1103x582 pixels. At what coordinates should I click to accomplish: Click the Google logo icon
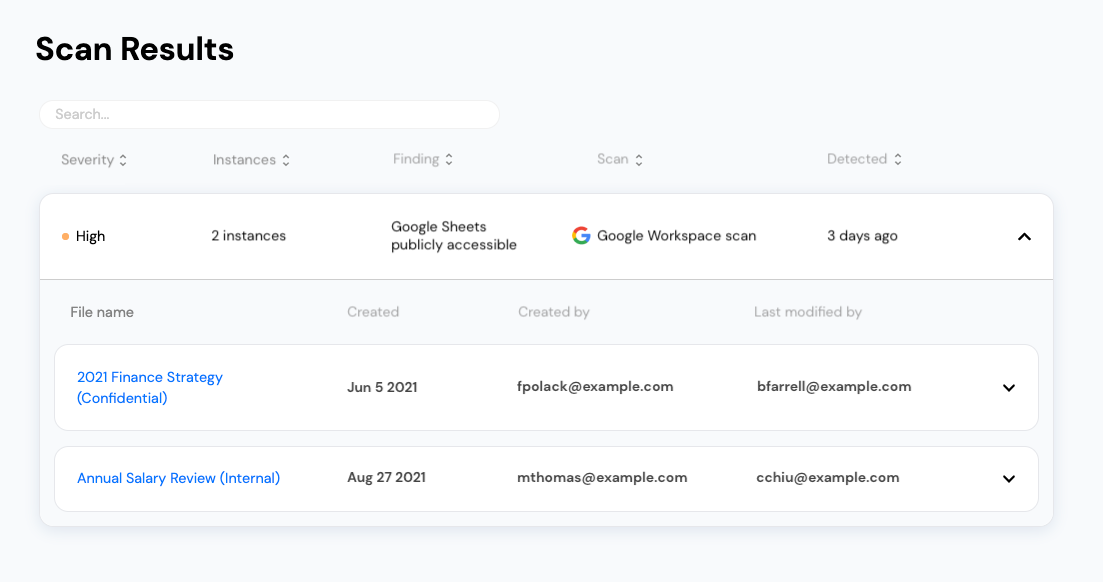pyautogui.click(x=581, y=236)
